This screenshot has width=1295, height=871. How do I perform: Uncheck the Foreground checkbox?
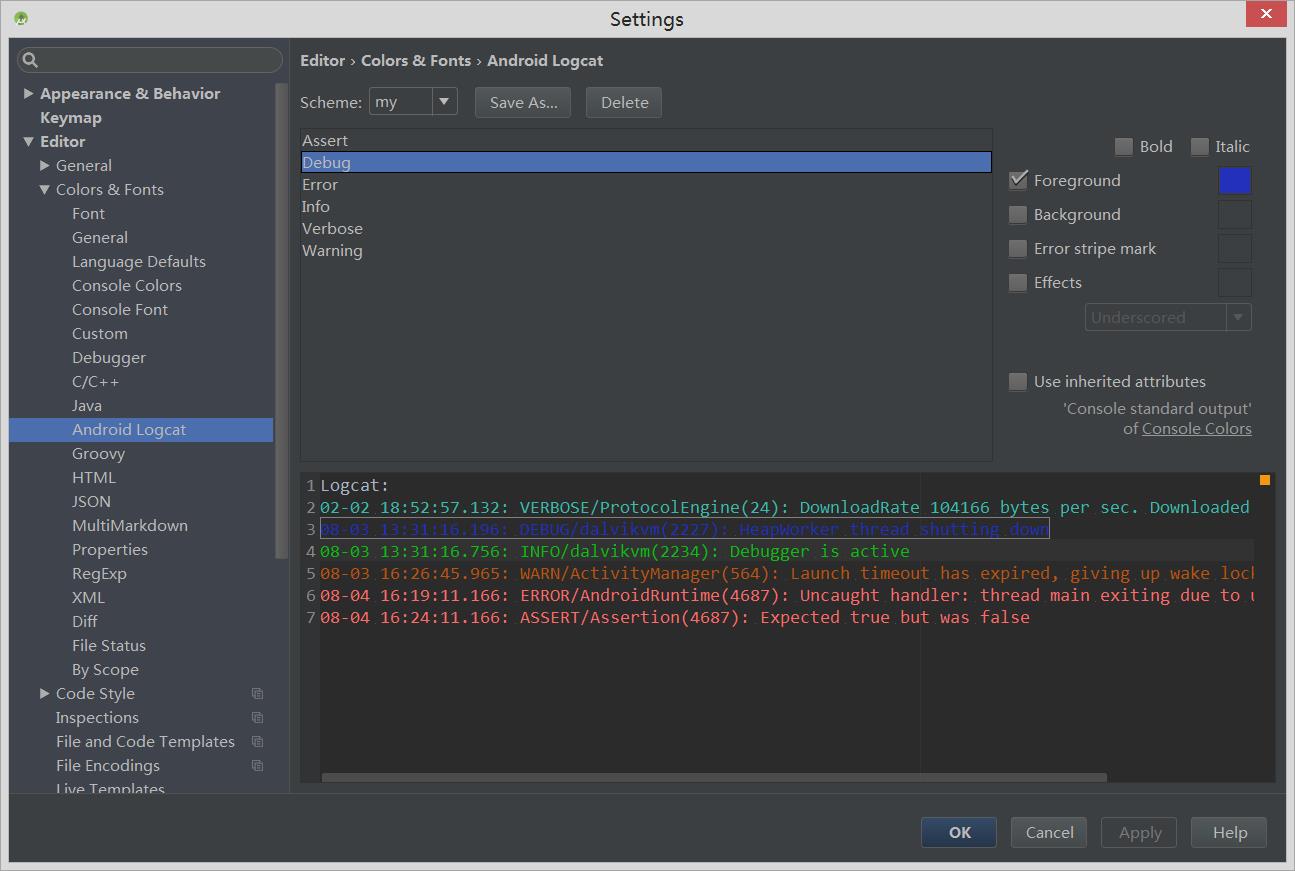1018,180
